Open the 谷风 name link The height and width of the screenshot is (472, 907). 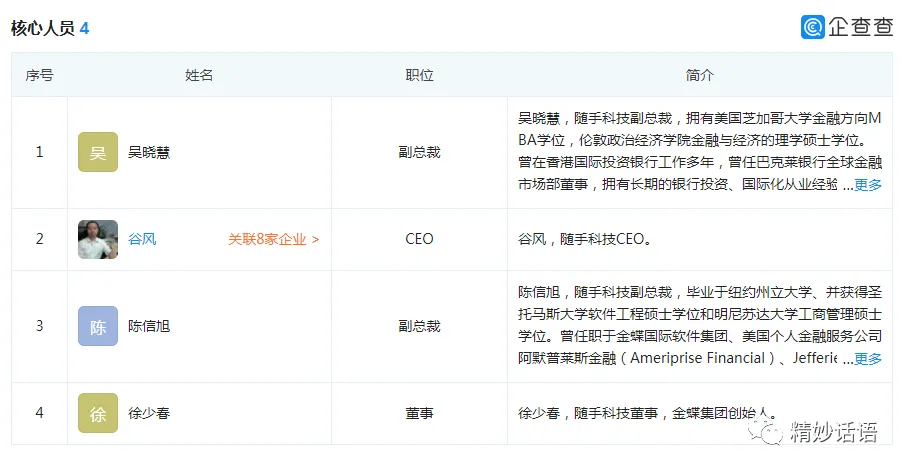coord(142,239)
